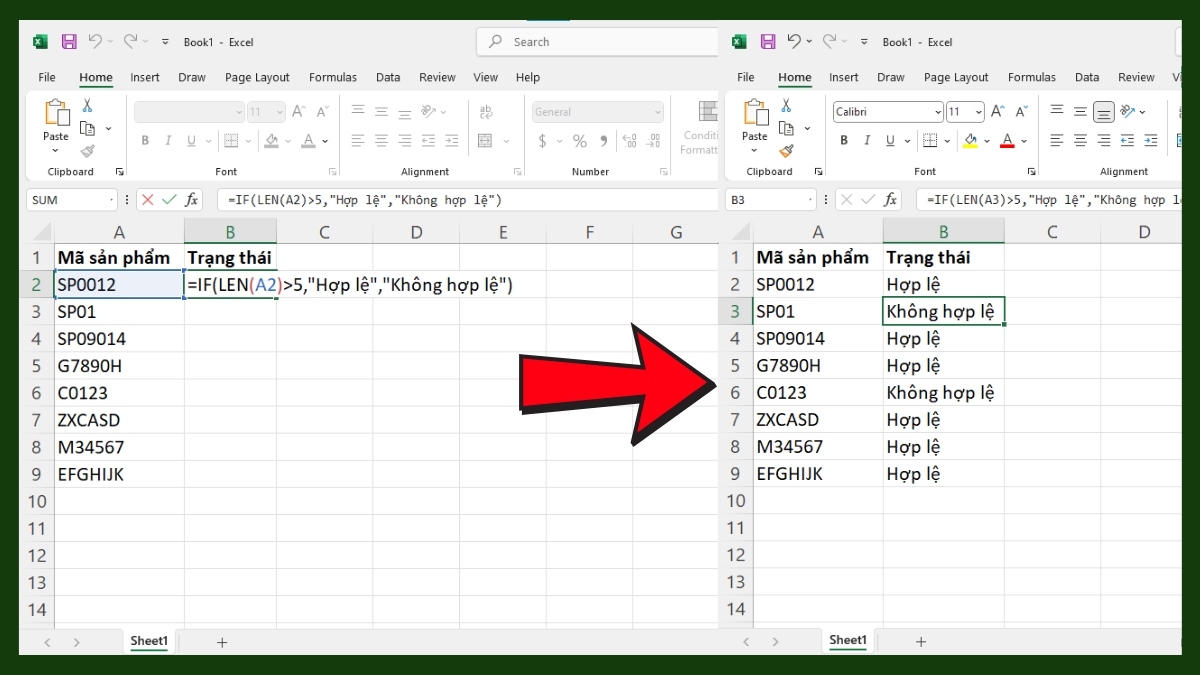Click the Enter checkmark in the formula bar
1200x675 pixels.
click(168, 199)
